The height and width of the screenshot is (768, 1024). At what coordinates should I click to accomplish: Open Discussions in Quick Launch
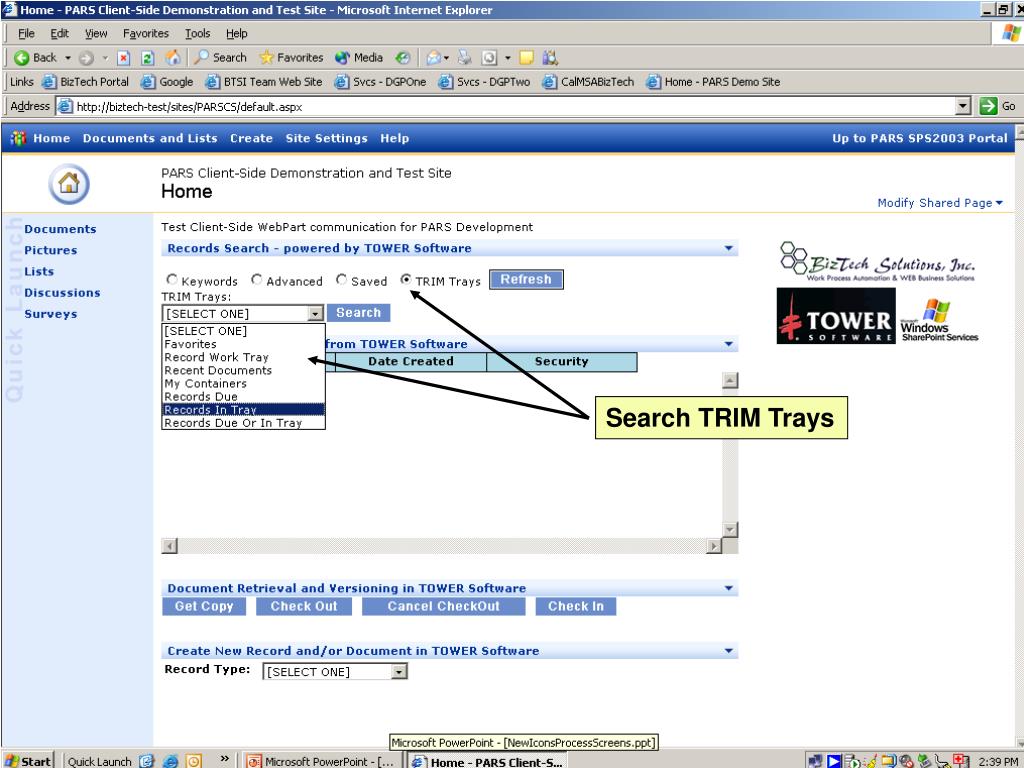click(x=62, y=293)
